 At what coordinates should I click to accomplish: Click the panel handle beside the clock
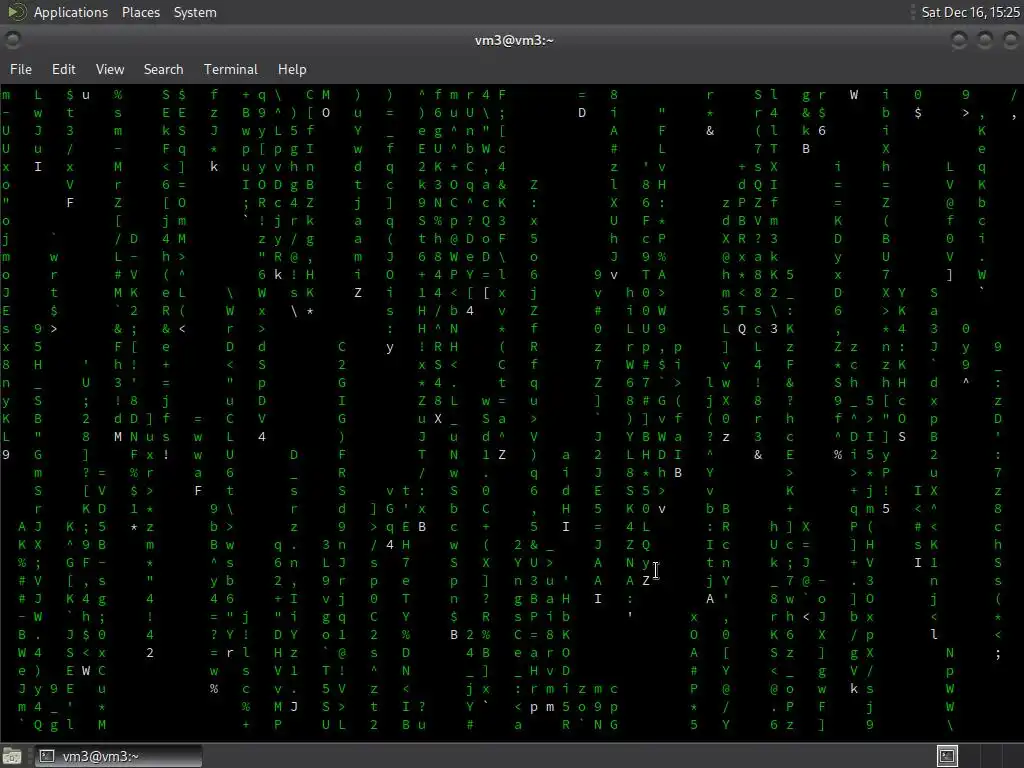click(914, 12)
